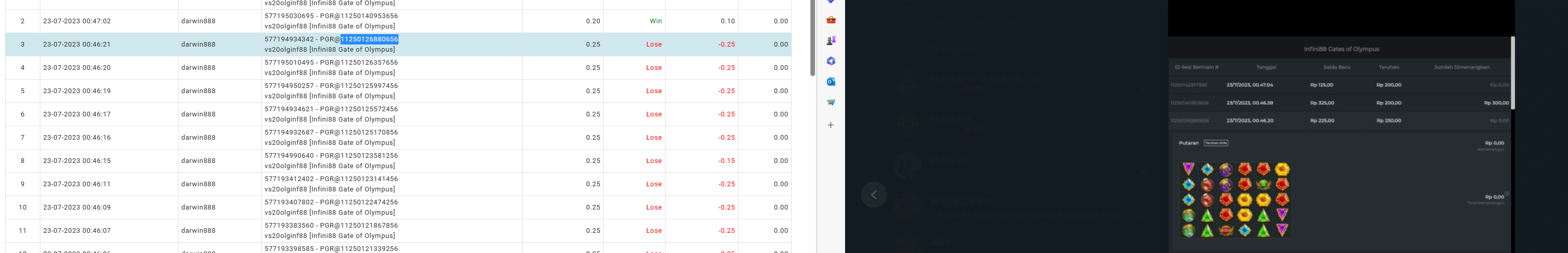Click transaction 577193407802 - PGR@11250122474256
1568x253 pixels.
331,202
